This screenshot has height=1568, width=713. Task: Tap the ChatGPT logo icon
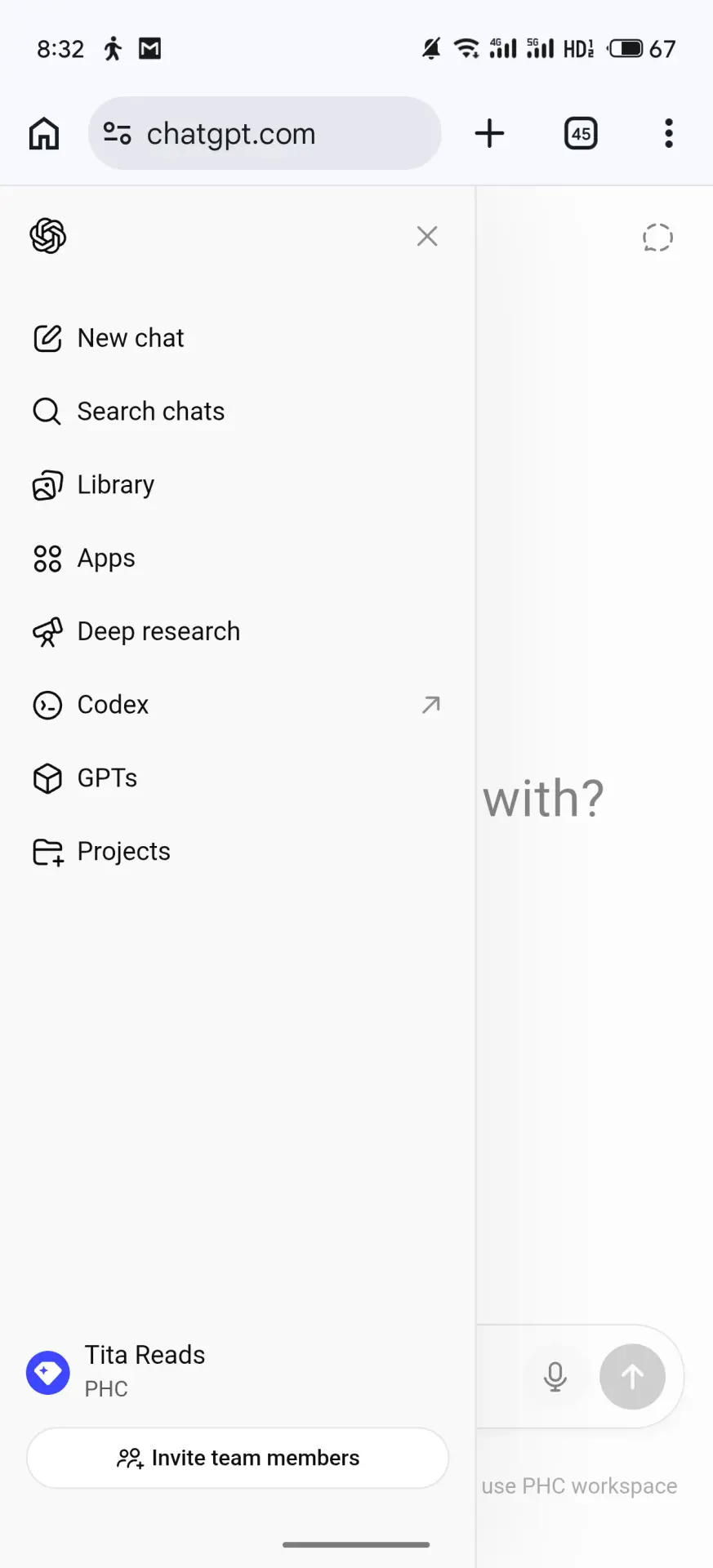tap(48, 236)
